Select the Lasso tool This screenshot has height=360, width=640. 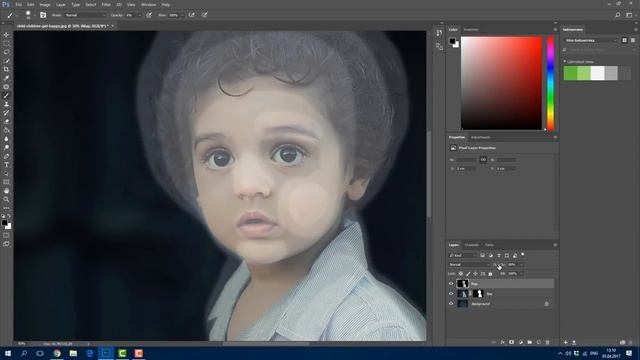coord(6,52)
